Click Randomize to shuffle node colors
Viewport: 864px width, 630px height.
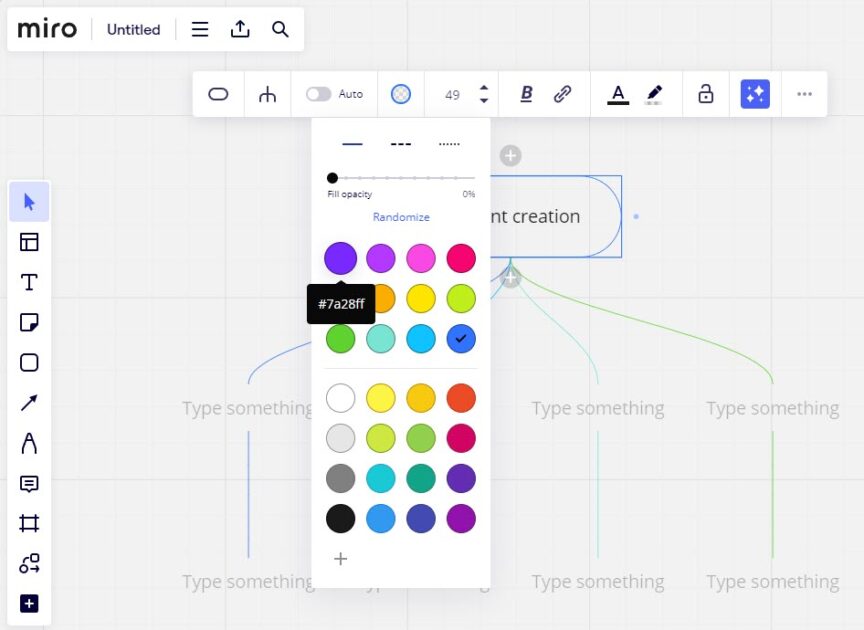click(400, 217)
